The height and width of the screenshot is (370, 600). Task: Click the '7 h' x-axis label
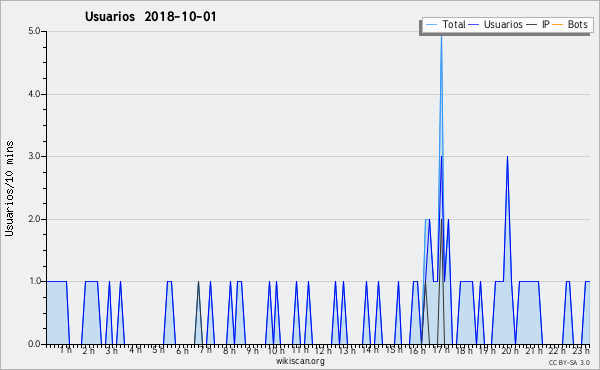[205, 350]
